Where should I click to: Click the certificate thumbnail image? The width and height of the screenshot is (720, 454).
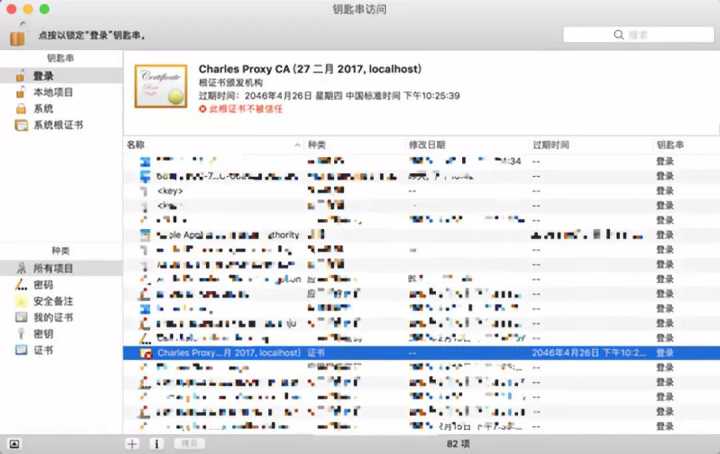tap(161, 86)
